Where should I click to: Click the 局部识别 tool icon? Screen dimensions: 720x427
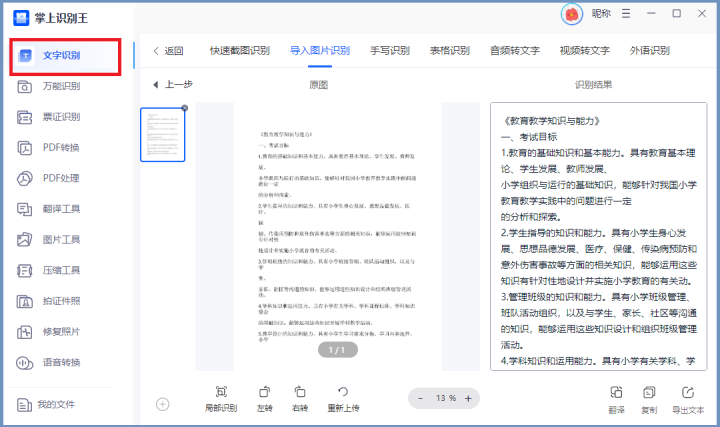click(x=221, y=392)
